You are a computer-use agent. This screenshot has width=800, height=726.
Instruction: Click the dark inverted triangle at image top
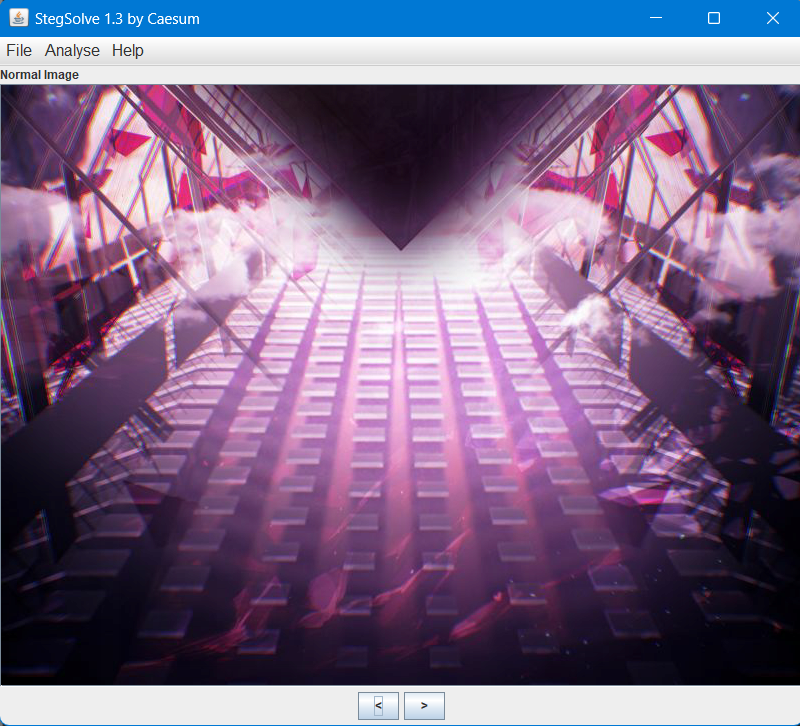[x=400, y=180]
